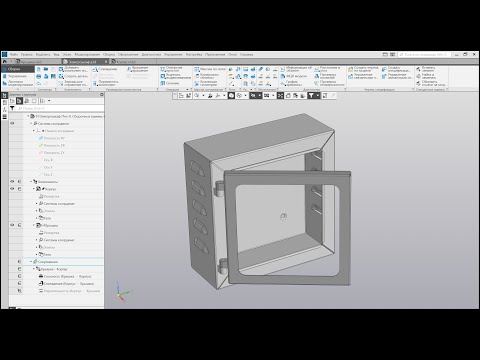
Task: Open Object information diagnostic tool
Action: pyautogui.click(x=296, y=69)
